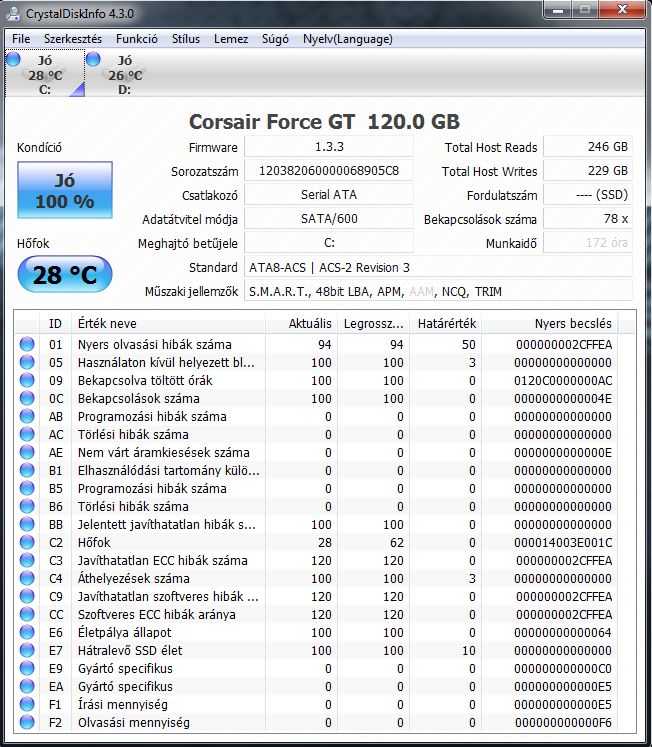Open the Súgó menu

pos(275,39)
